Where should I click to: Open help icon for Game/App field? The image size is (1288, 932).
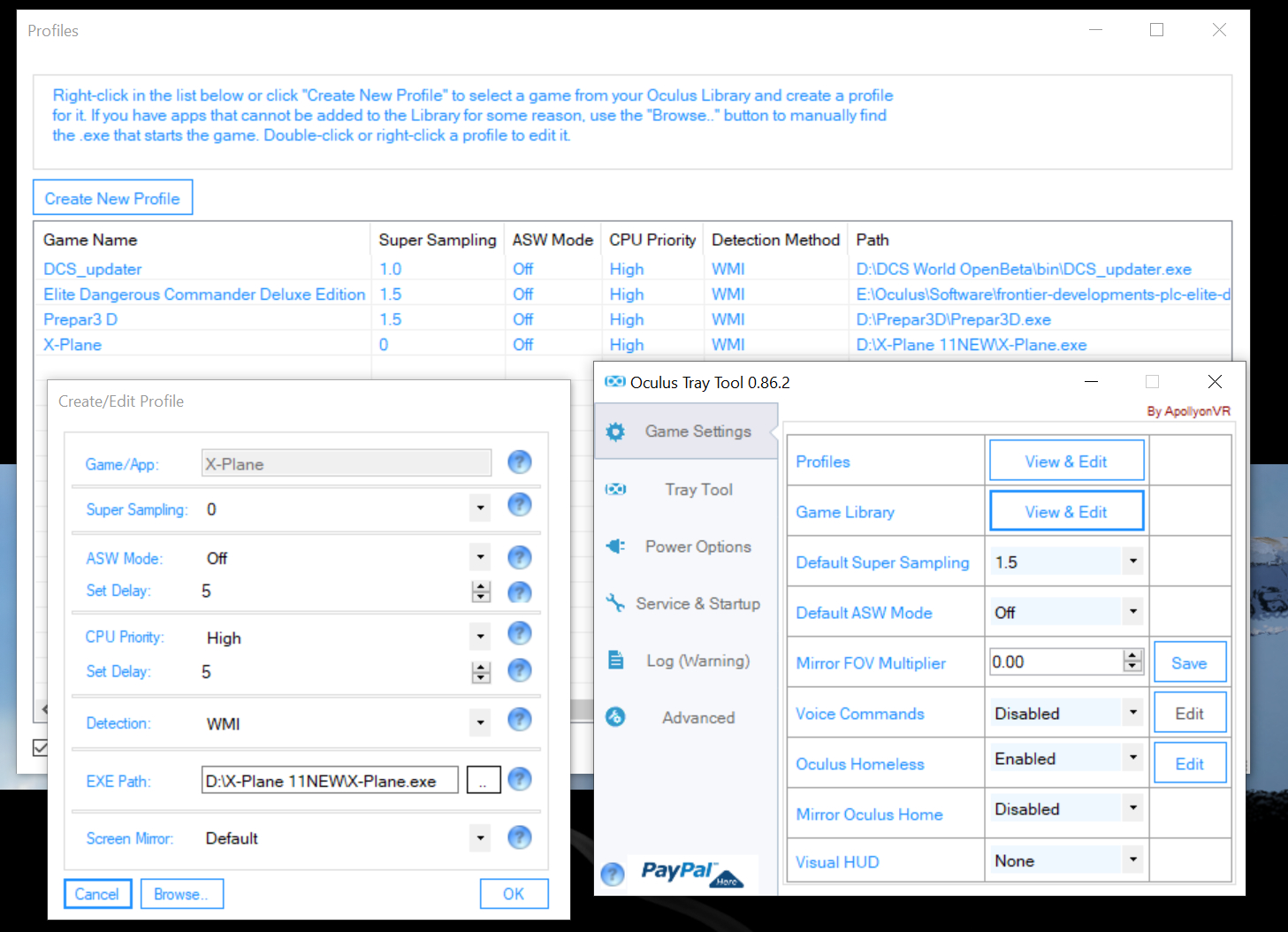click(520, 462)
